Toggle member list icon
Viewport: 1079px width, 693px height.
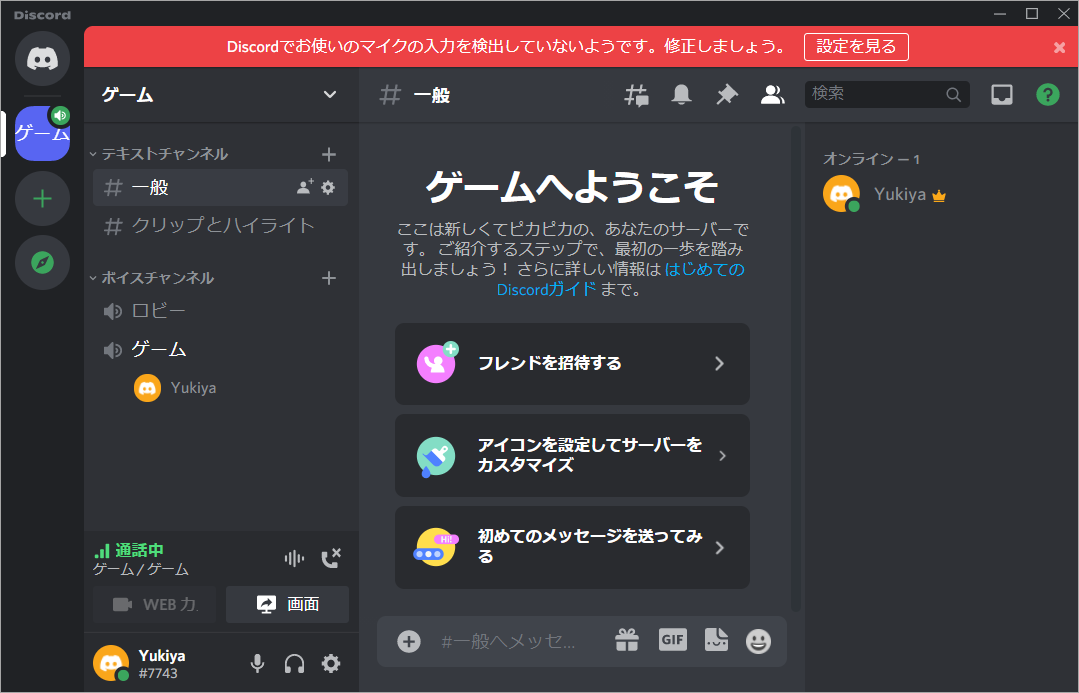[x=772, y=95]
